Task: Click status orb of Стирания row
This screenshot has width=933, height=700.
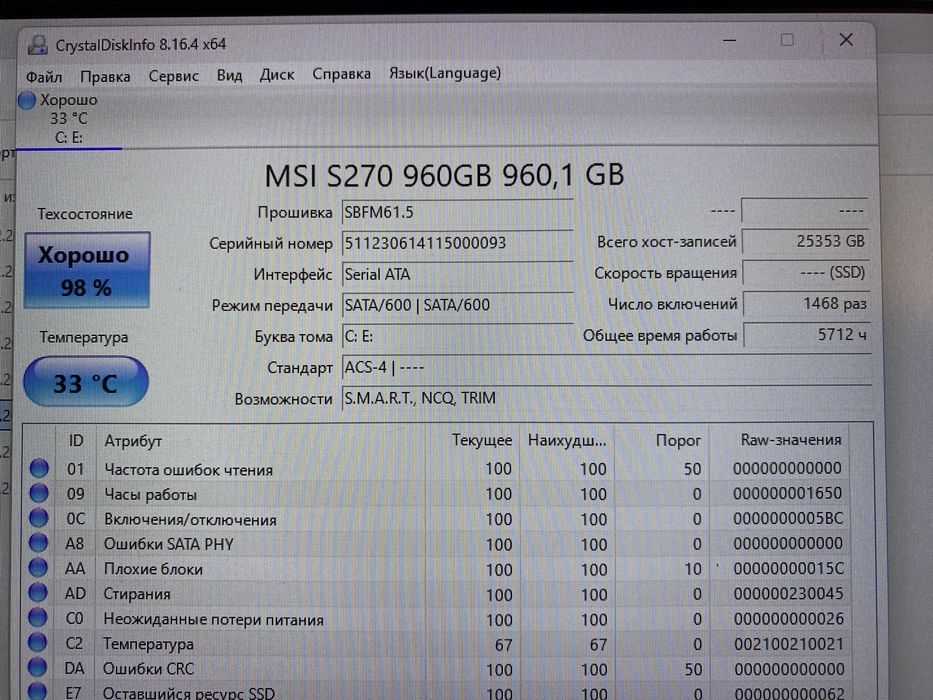Action: 37,593
